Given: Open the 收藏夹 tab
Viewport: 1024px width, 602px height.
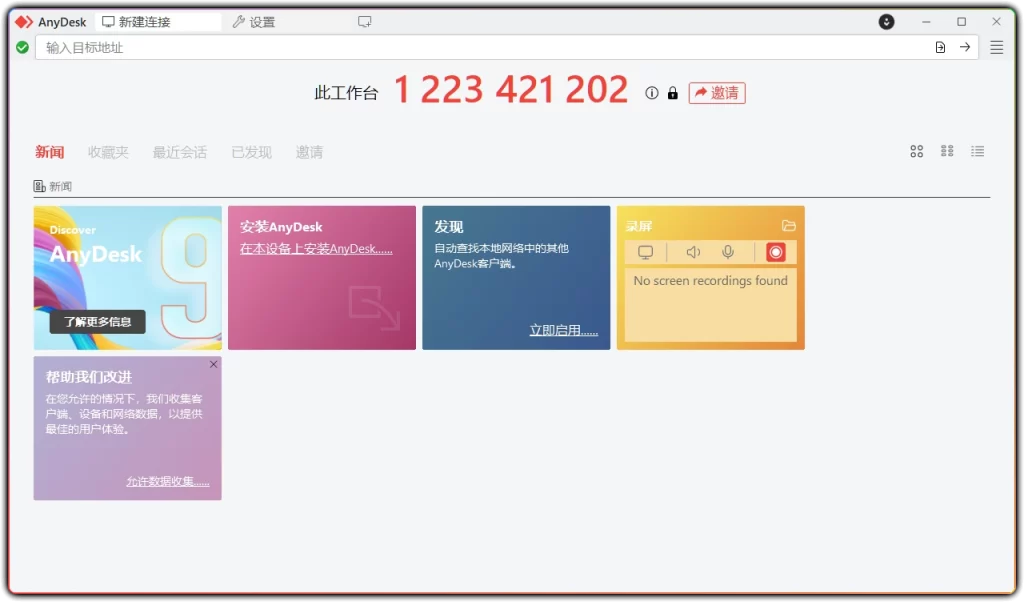Looking at the screenshot, I should coord(108,152).
